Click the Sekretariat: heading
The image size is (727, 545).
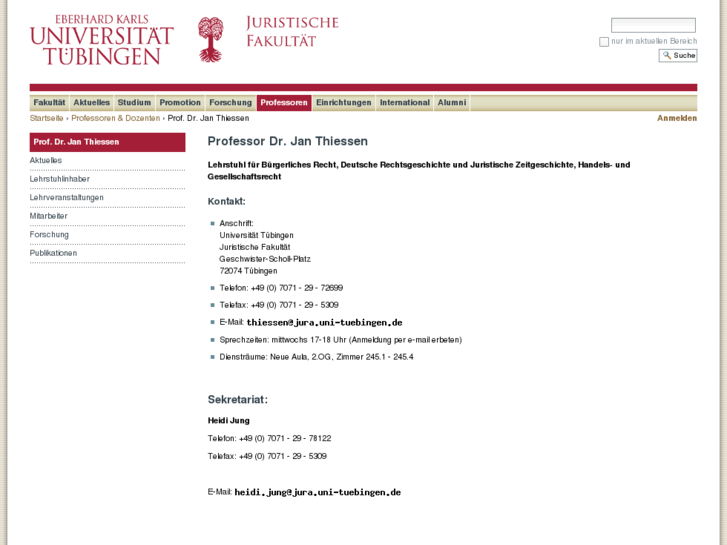(238, 400)
